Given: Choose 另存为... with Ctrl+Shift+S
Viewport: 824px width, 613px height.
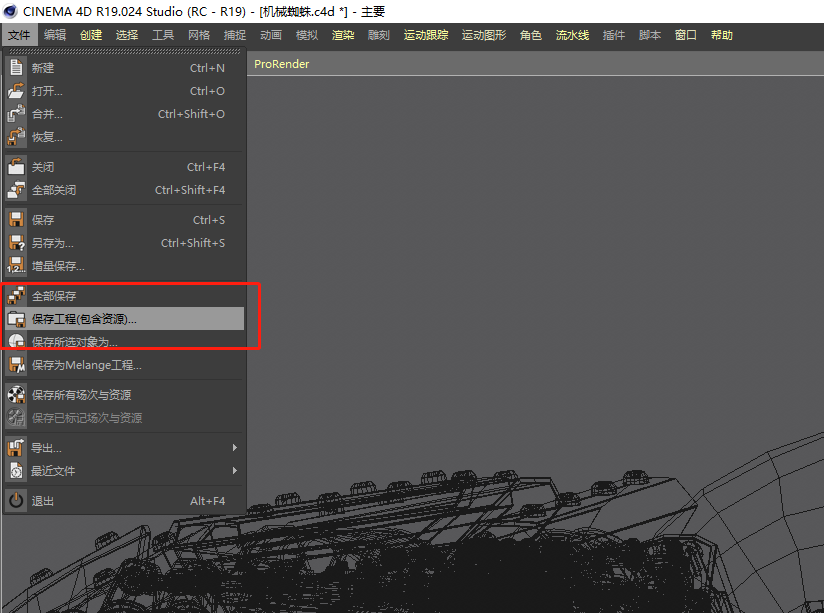Looking at the screenshot, I should [x=125, y=243].
